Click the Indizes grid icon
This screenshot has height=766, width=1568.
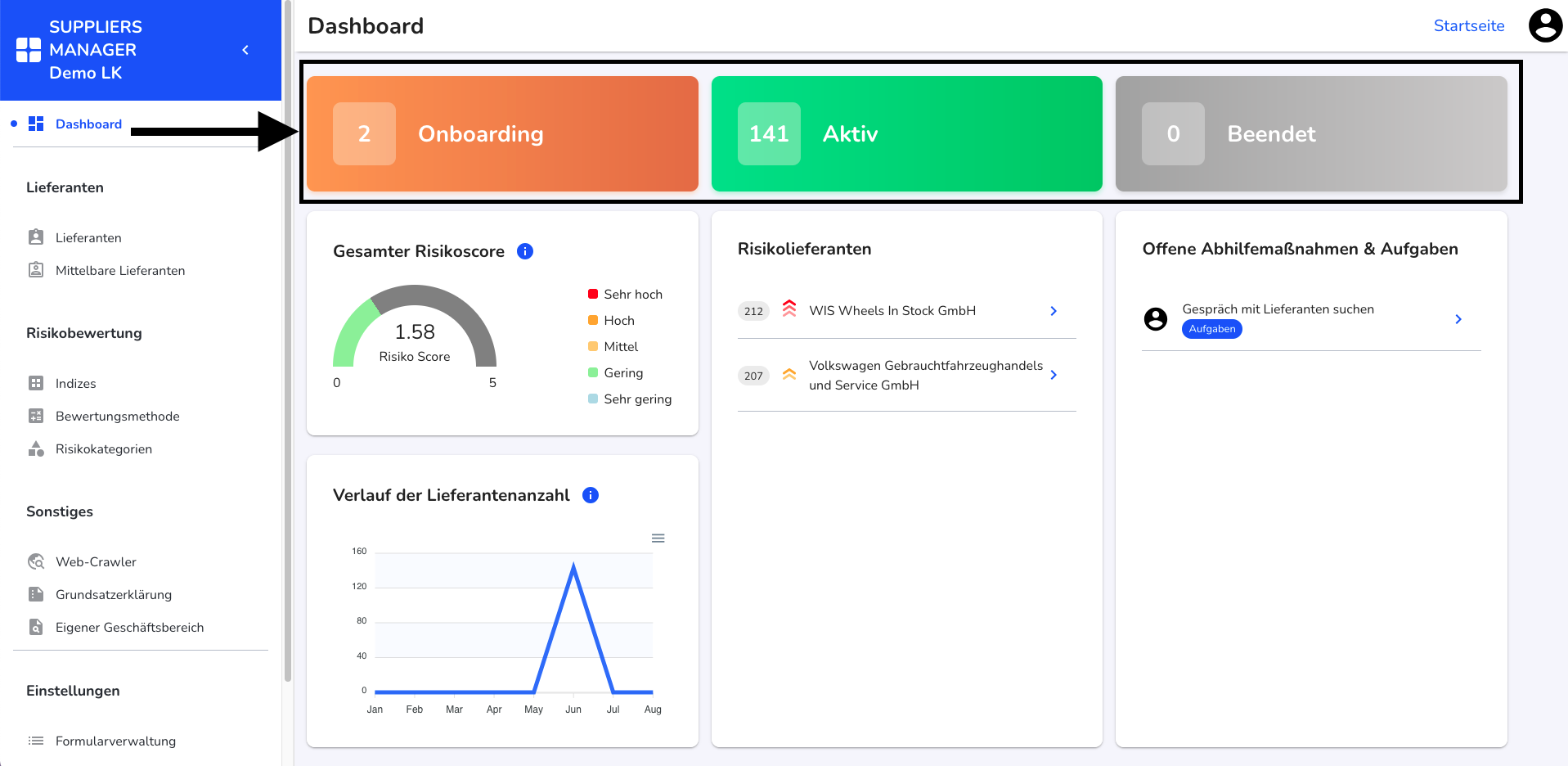tap(36, 383)
